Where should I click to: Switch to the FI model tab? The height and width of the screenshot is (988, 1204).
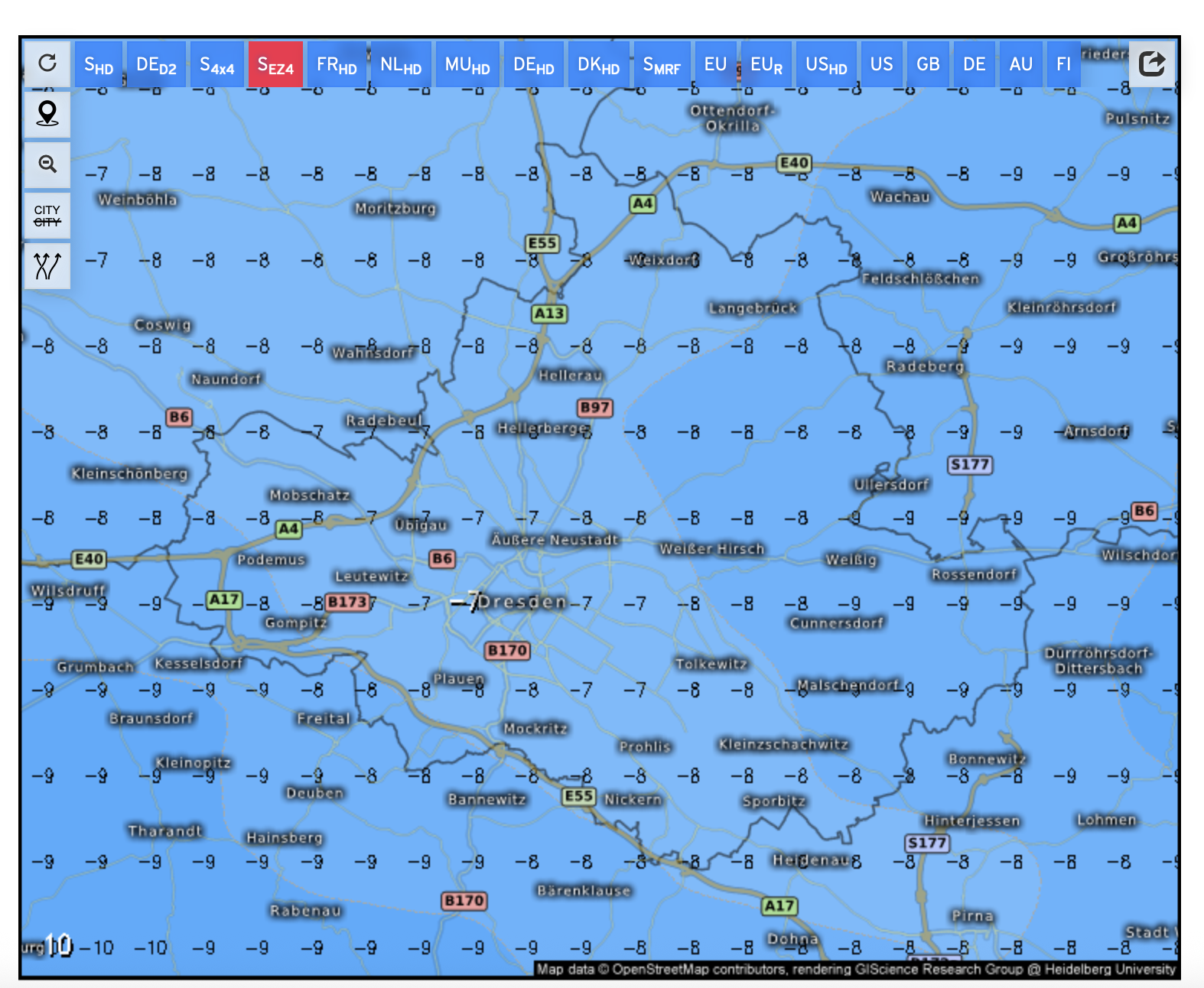pyautogui.click(x=1063, y=65)
